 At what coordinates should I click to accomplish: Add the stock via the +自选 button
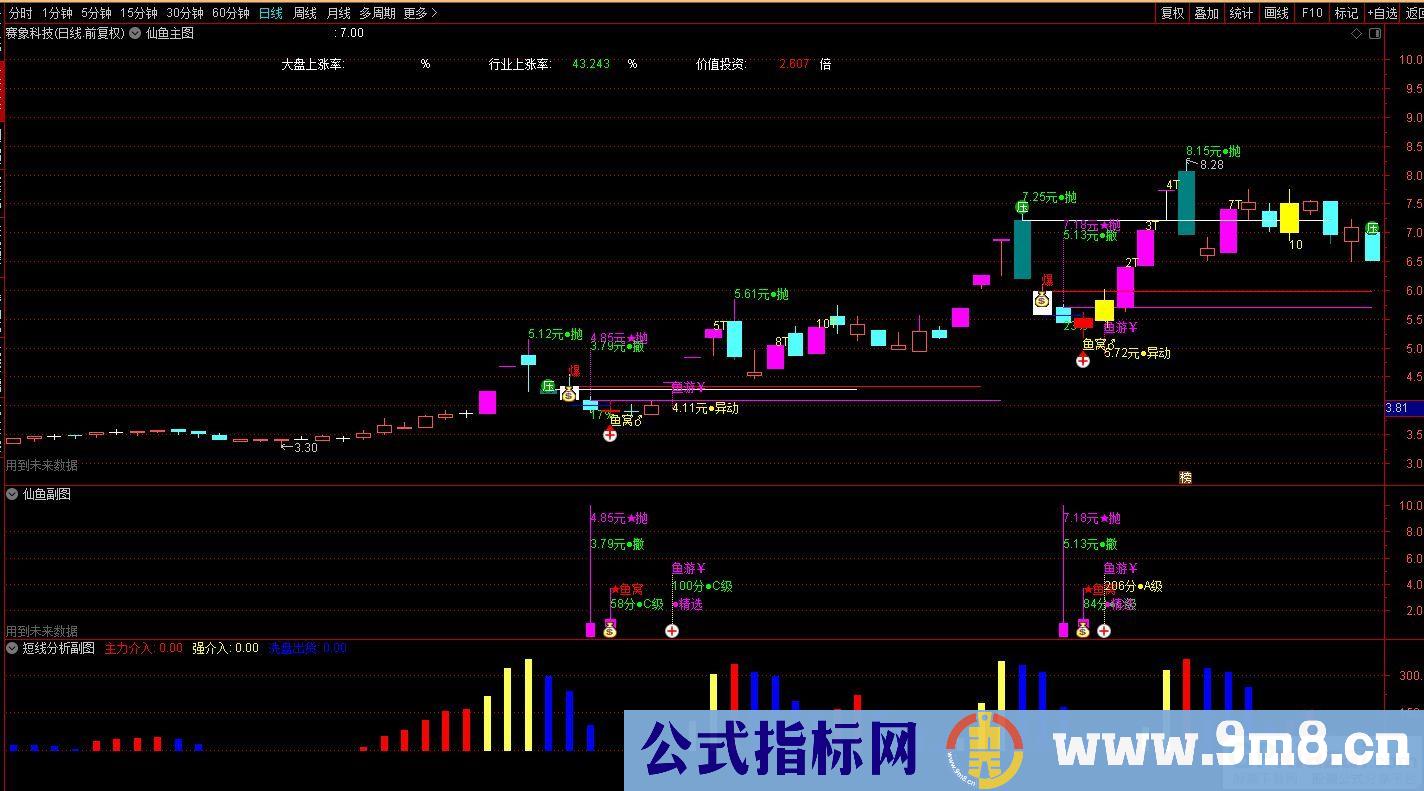click(x=1381, y=13)
